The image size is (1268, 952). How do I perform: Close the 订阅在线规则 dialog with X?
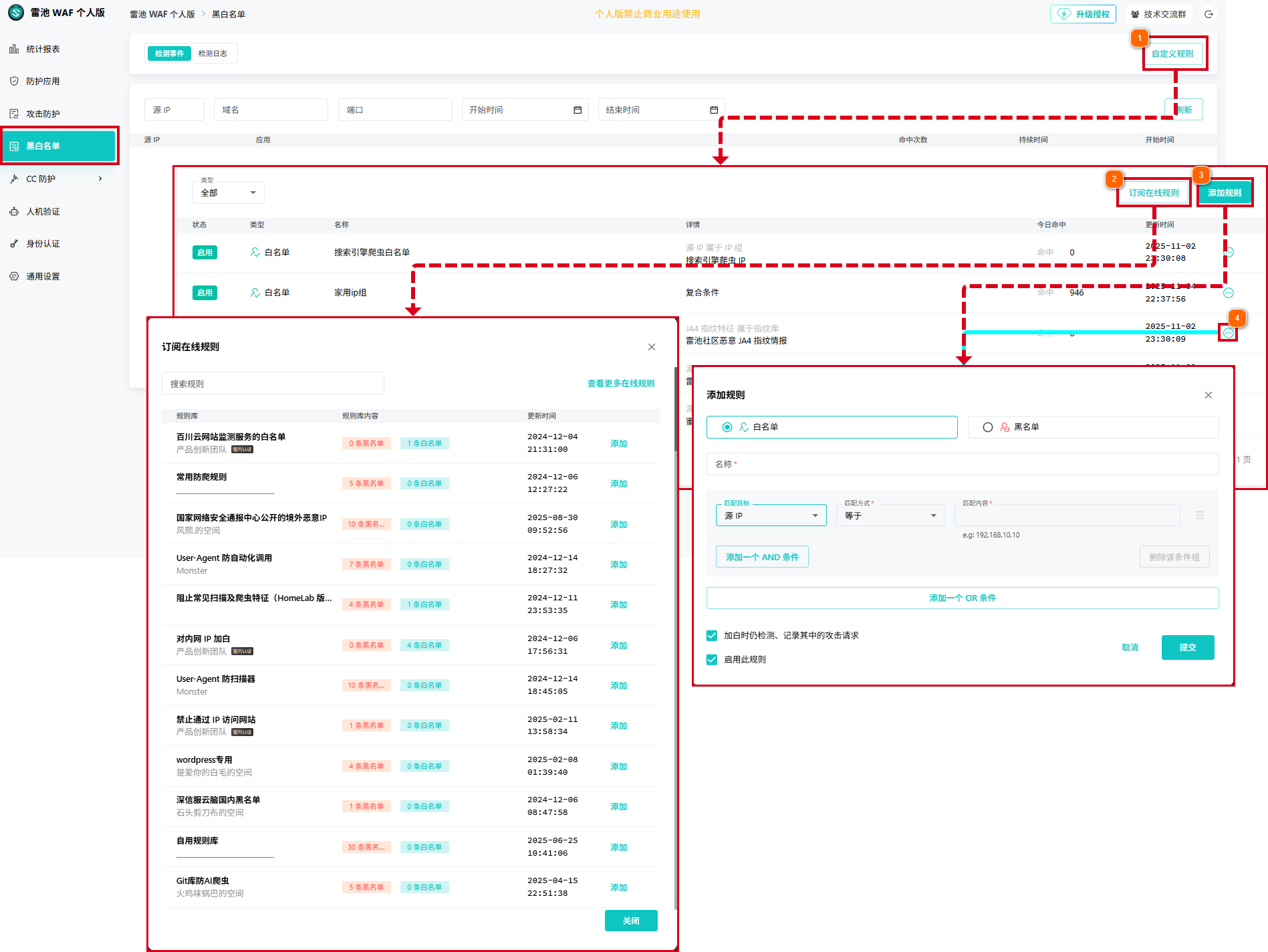[x=652, y=347]
